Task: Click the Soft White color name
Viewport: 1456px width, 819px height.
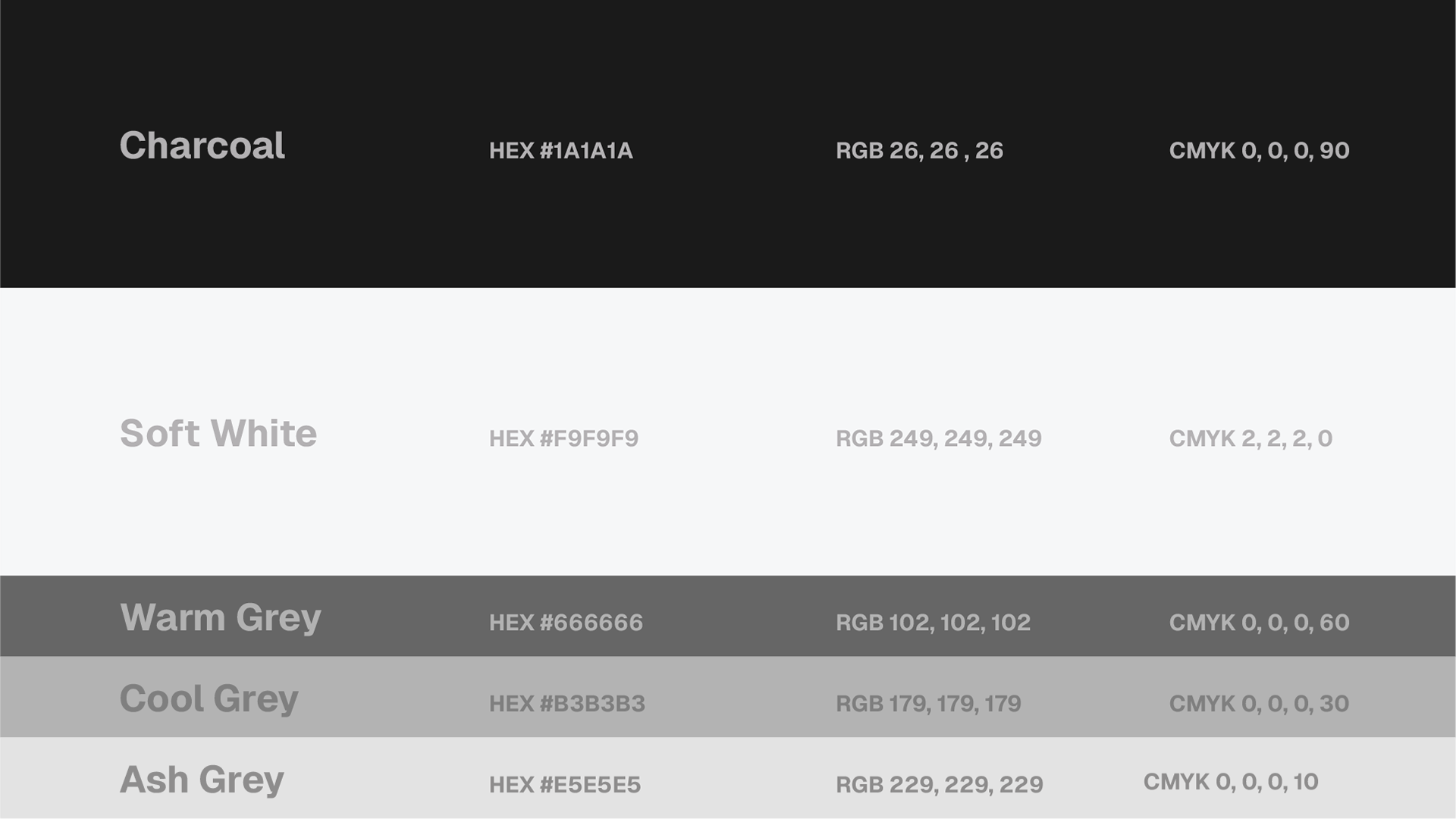Action: click(218, 434)
